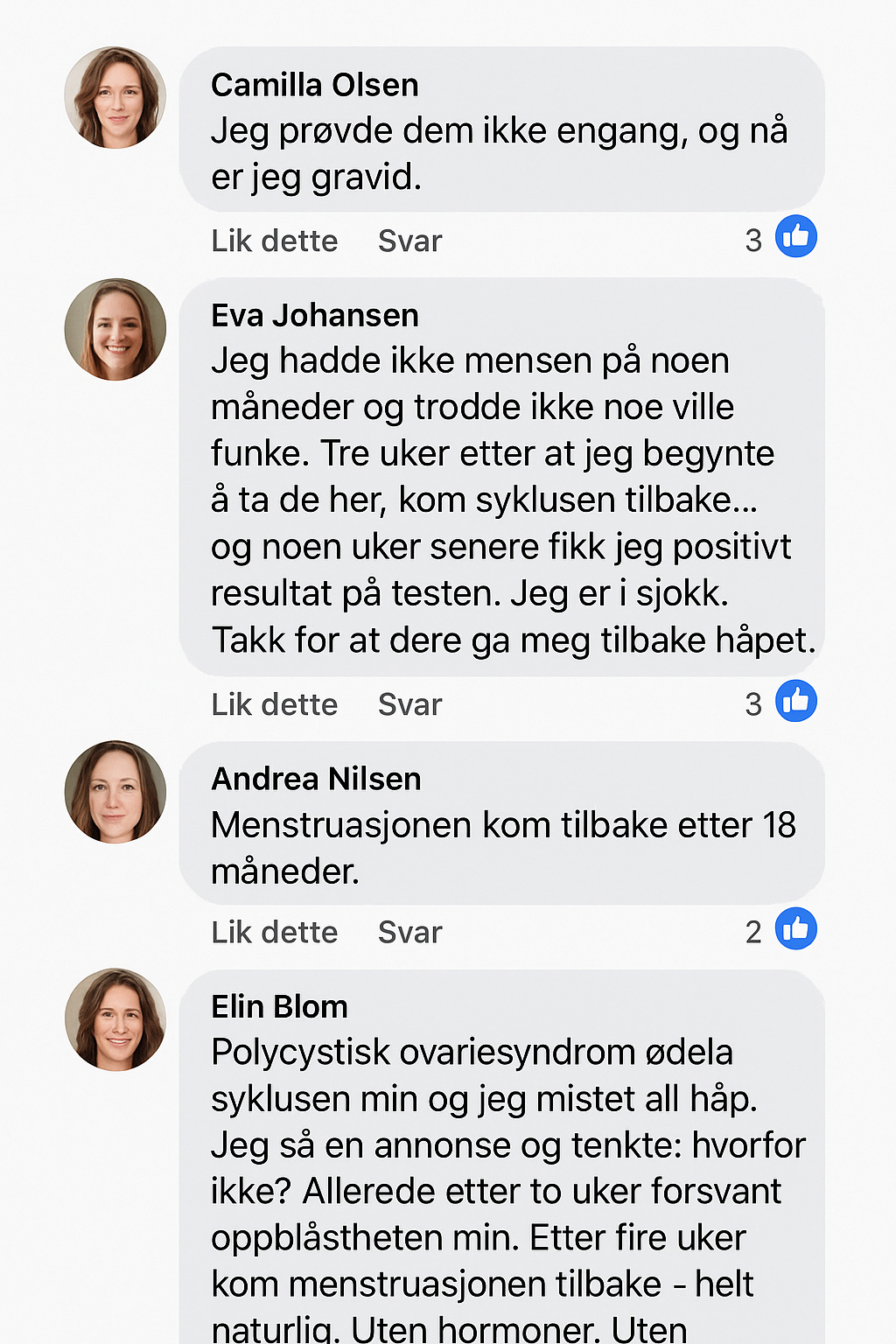896x1344 pixels.
Task: Open the Camilla Olsen name link
Action: pos(314,85)
